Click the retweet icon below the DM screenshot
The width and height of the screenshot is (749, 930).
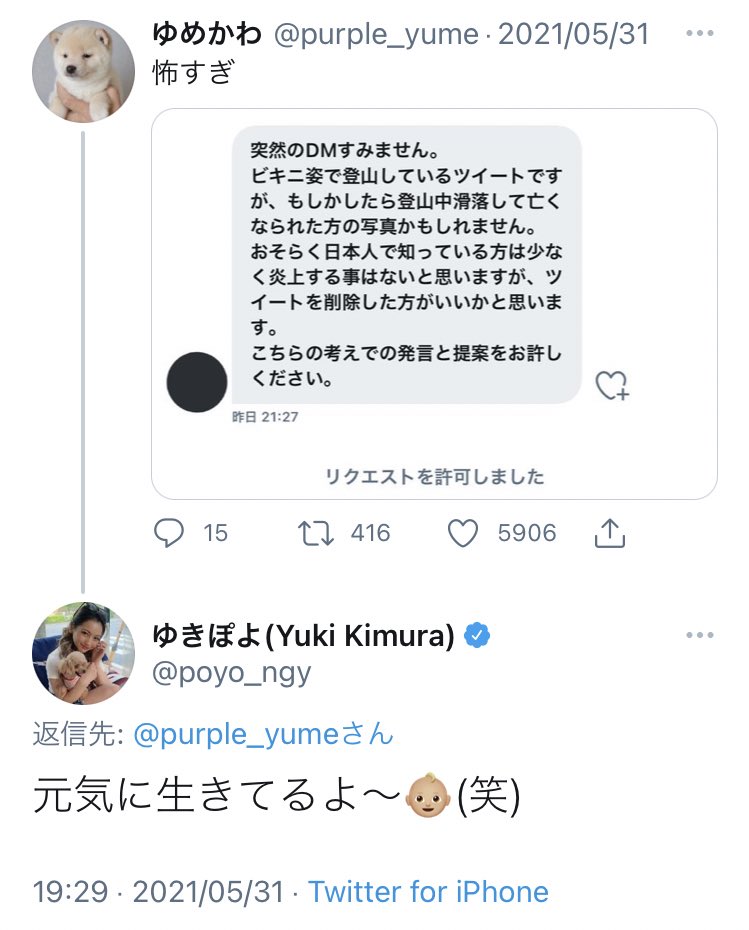tap(317, 533)
